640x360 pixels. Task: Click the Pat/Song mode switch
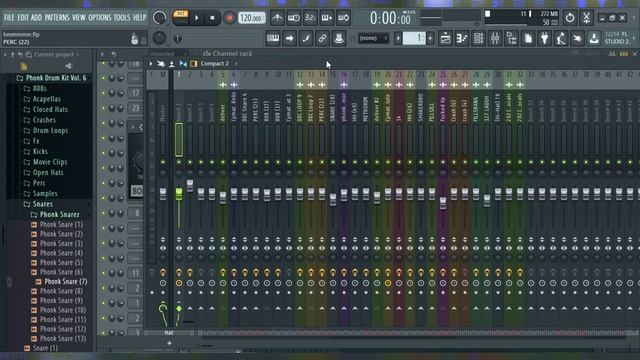coord(180,18)
